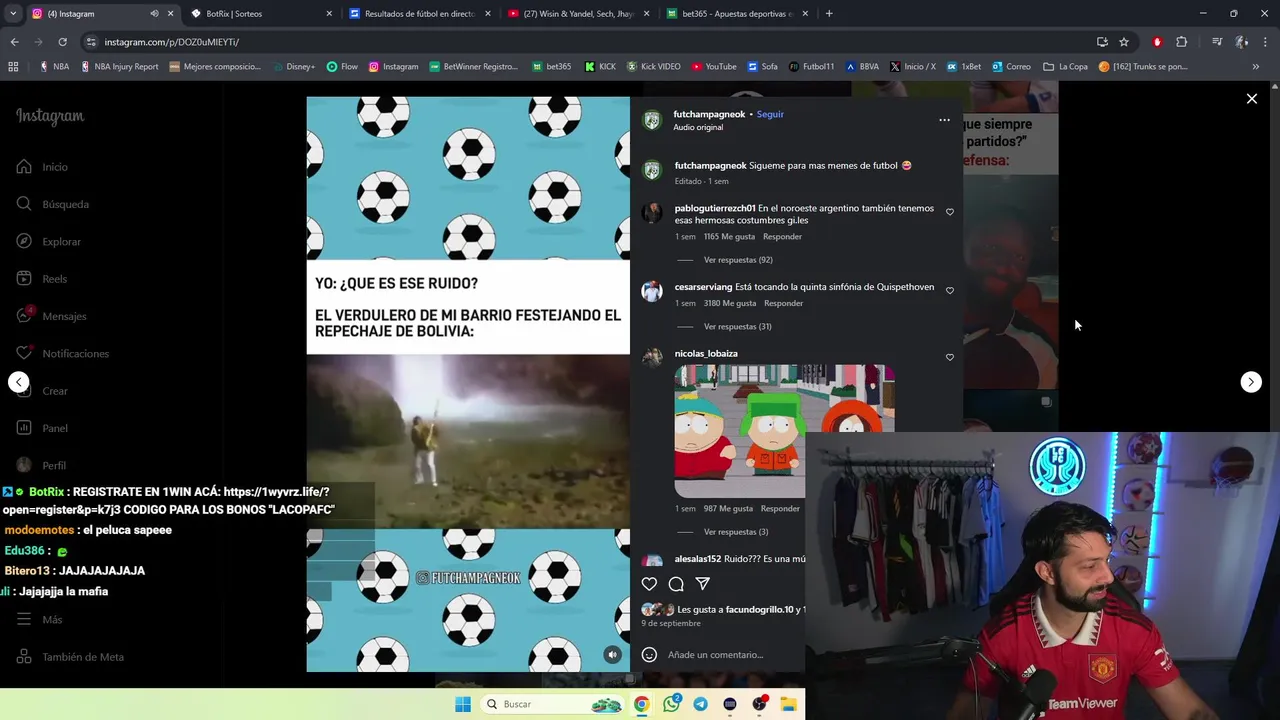Like nicolas_lobaiza's comment
The width and height of the screenshot is (1280, 720).
click(x=950, y=357)
